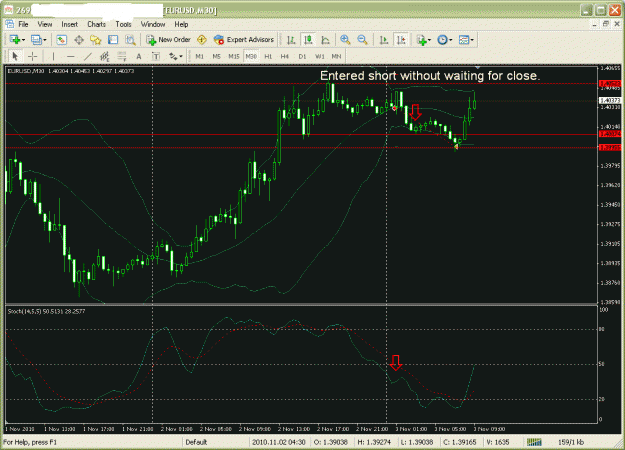
Task: Open the File menu
Action: (24, 24)
